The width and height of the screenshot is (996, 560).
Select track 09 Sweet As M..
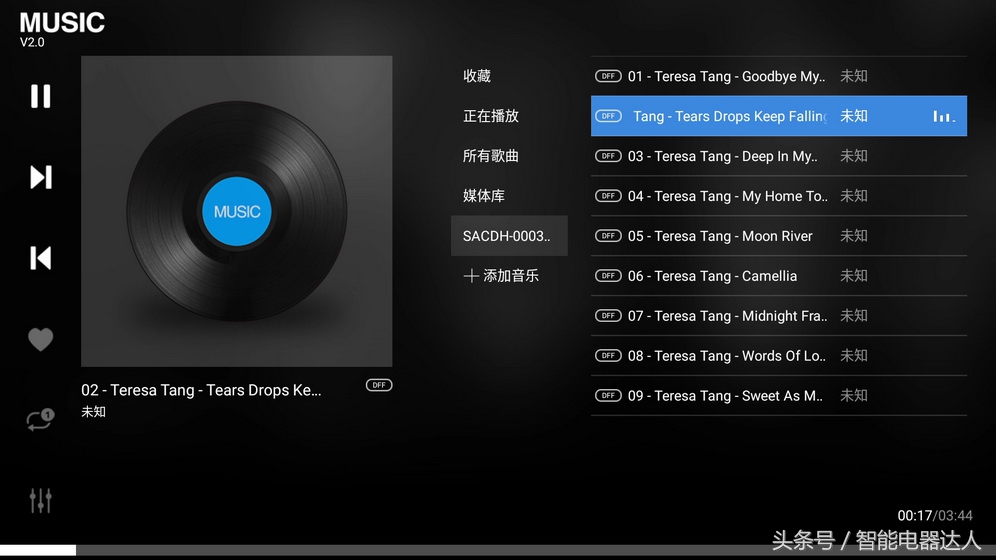(779, 396)
